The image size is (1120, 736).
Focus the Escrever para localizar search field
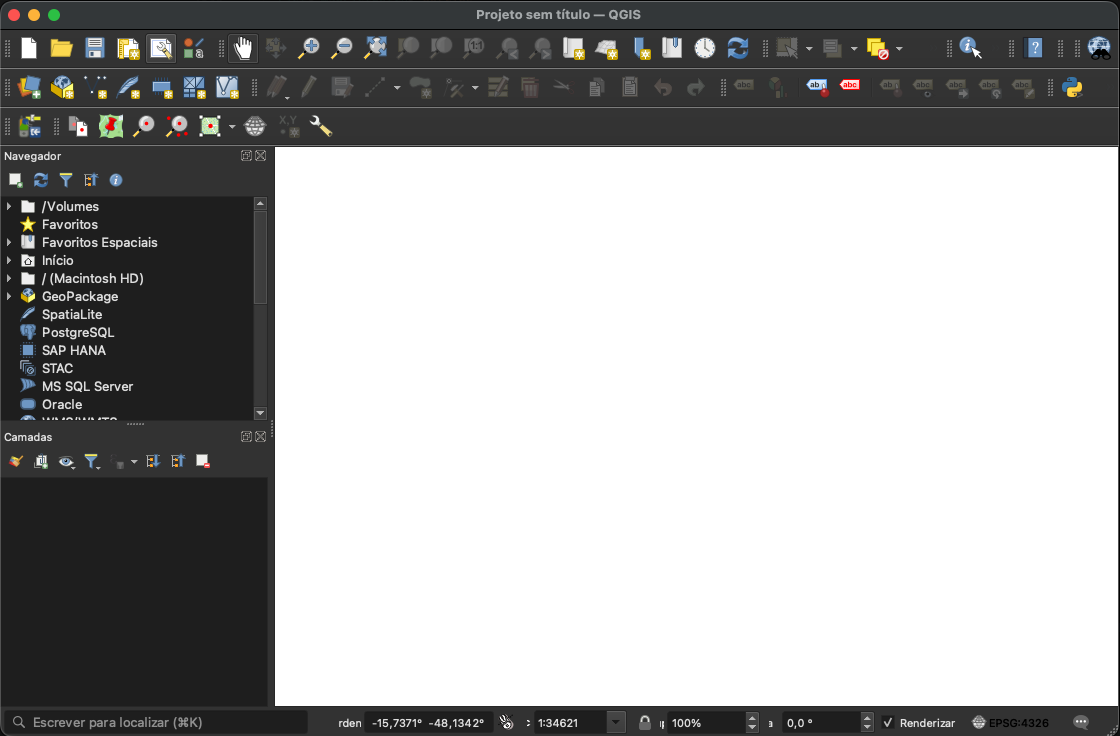click(156, 722)
